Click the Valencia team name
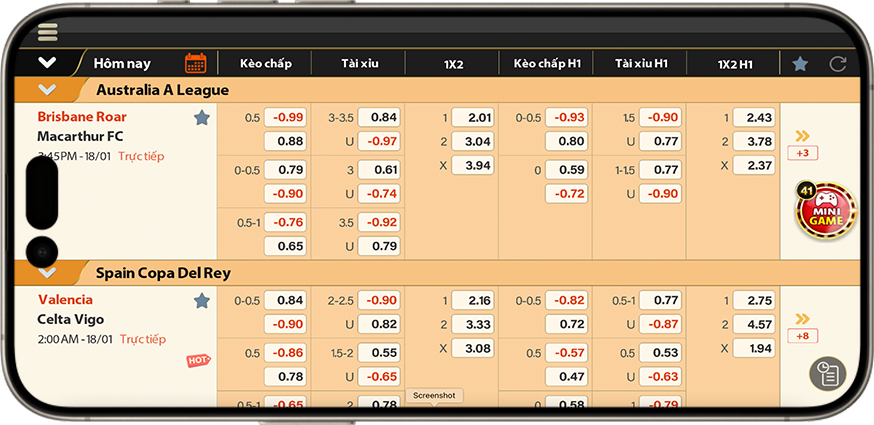This screenshot has width=874, height=425. 65,299
